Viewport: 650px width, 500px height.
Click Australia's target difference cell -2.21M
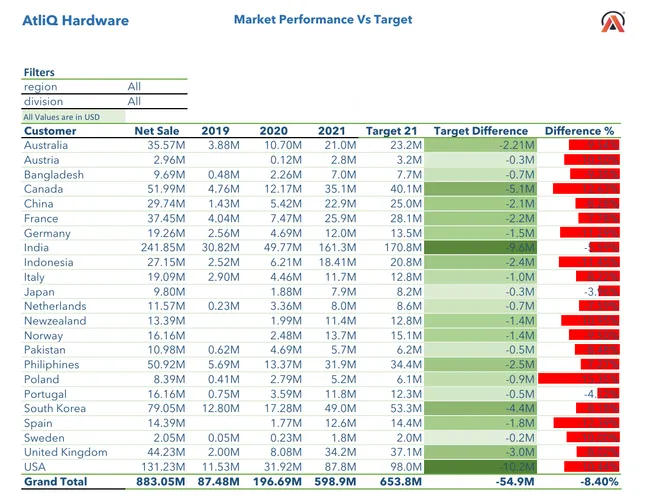pos(480,146)
